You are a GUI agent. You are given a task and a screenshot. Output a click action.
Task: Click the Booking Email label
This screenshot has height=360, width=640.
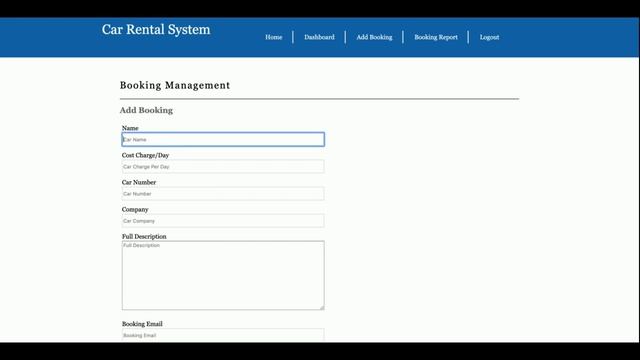(x=142, y=324)
